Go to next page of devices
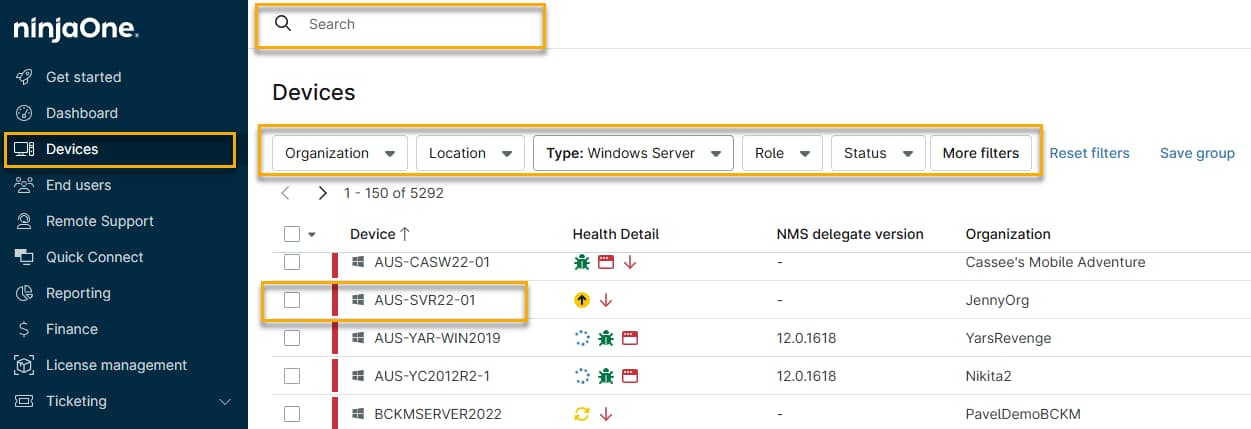The width and height of the screenshot is (1251, 429). click(322, 193)
